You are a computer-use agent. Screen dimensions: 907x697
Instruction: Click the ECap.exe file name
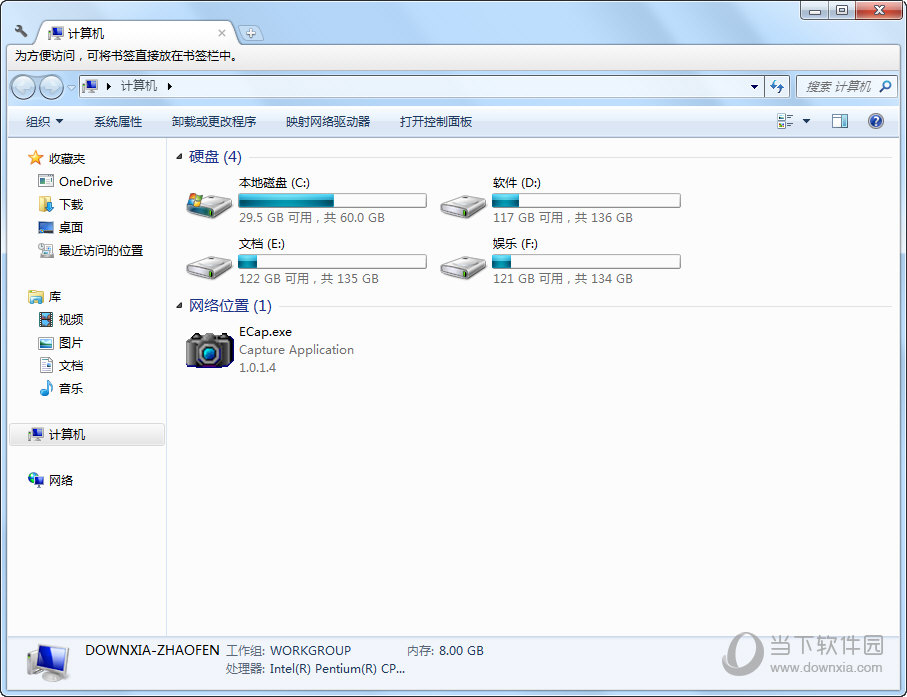pos(266,332)
